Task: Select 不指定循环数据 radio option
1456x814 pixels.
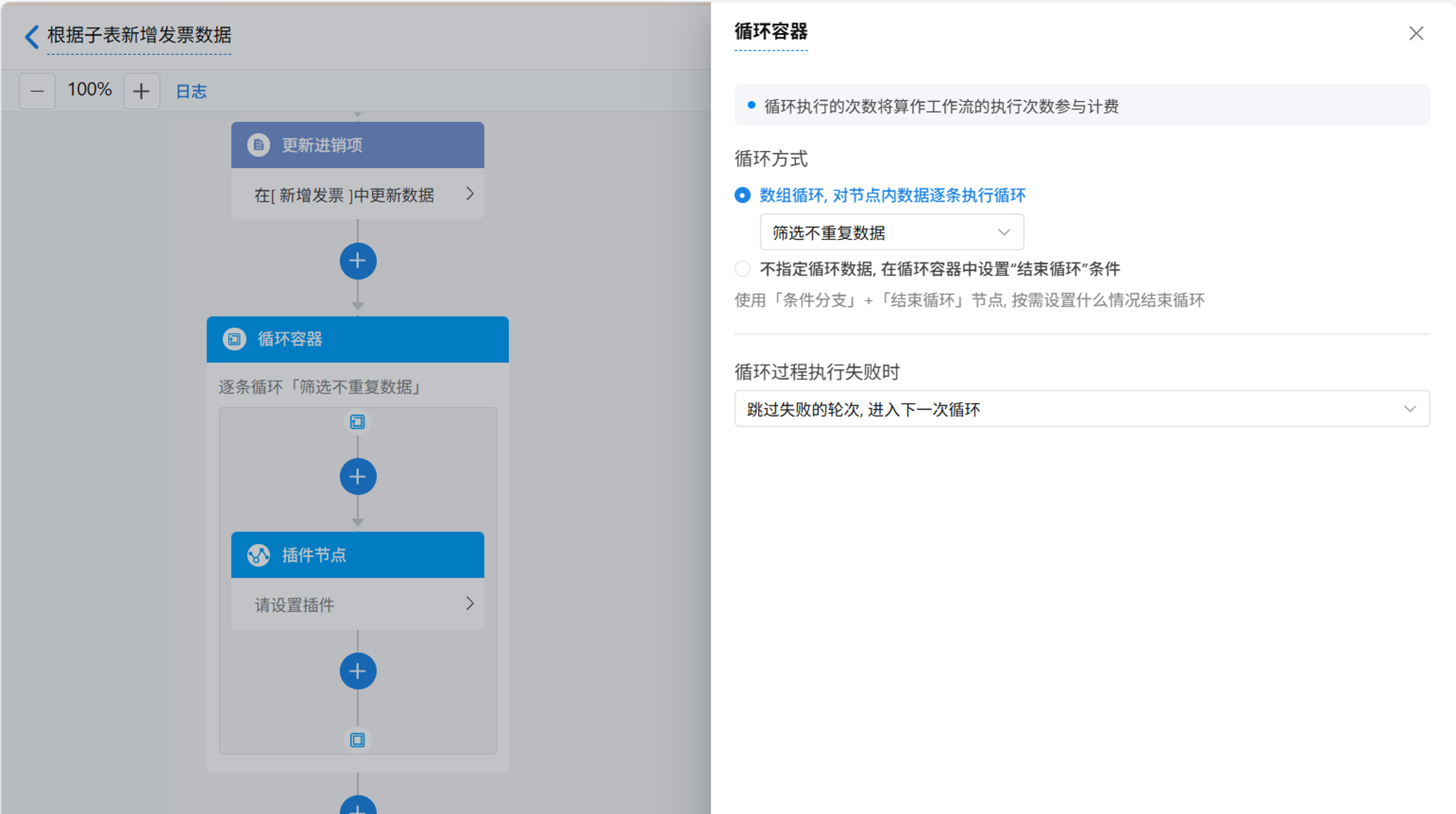Action: 743,269
